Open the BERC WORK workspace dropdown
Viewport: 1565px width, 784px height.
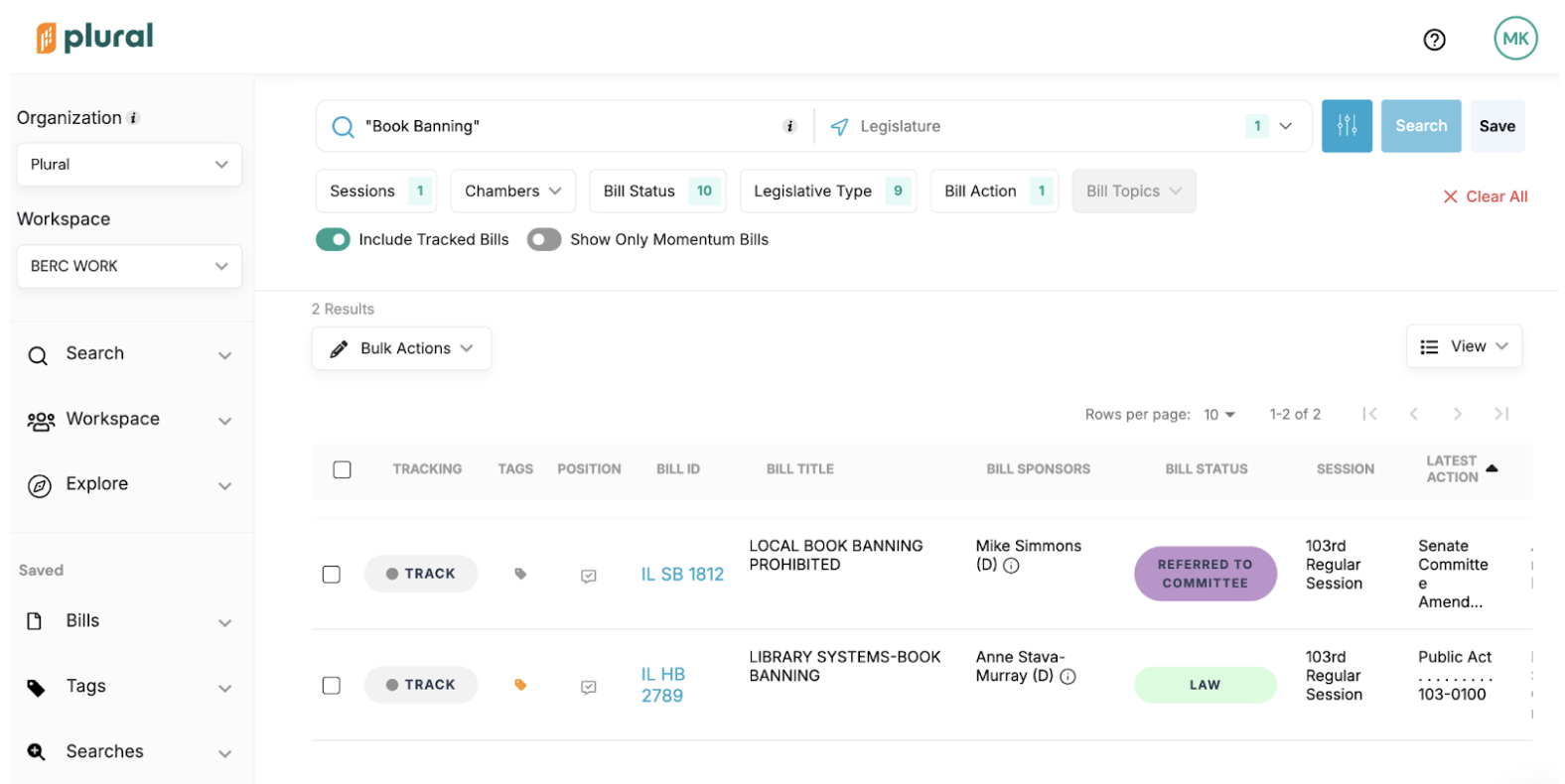click(129, 266)
